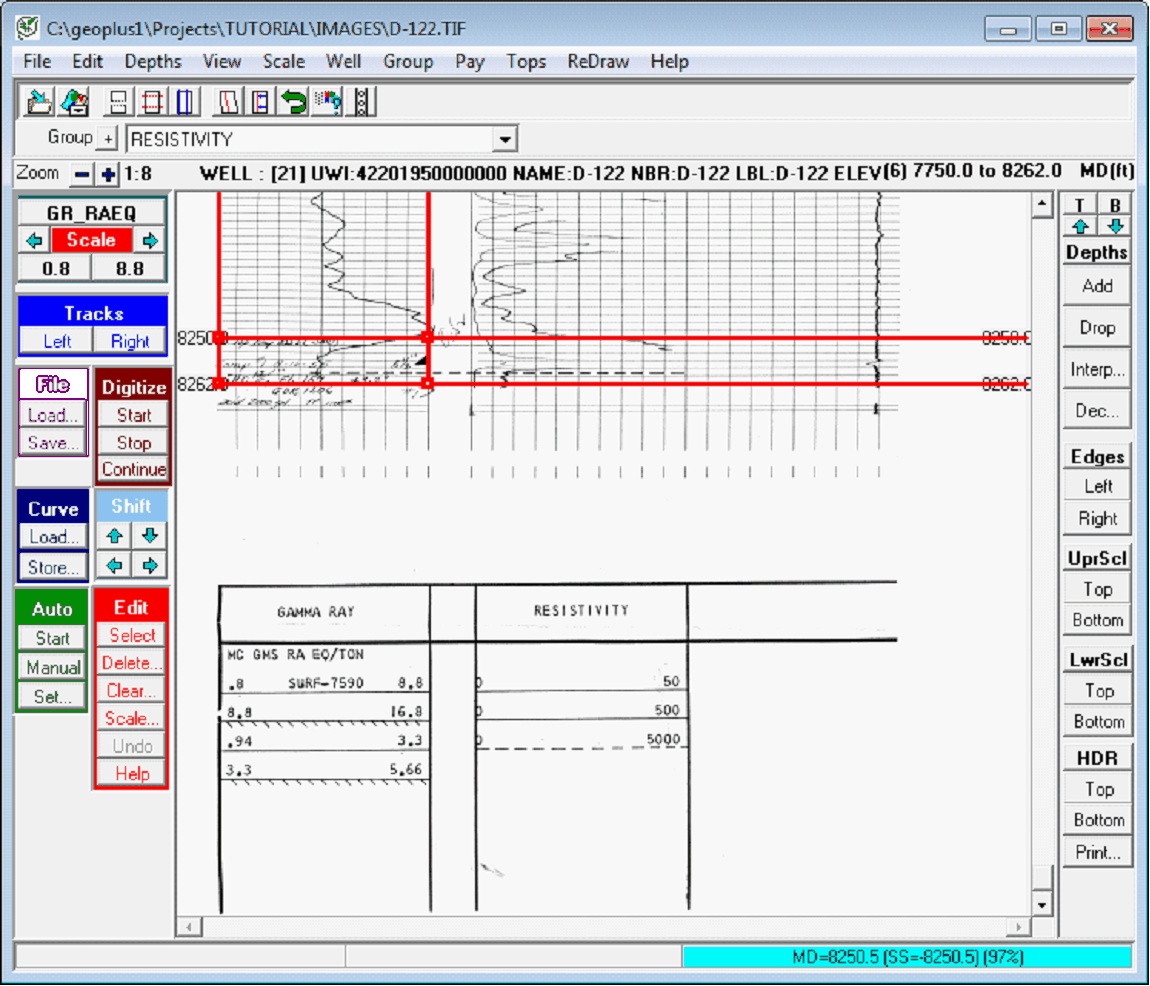1150x986 pixels.
Task: Click the vertical scrollbar down arrow
Action: pyautogui.click(x=1043, y=905)
